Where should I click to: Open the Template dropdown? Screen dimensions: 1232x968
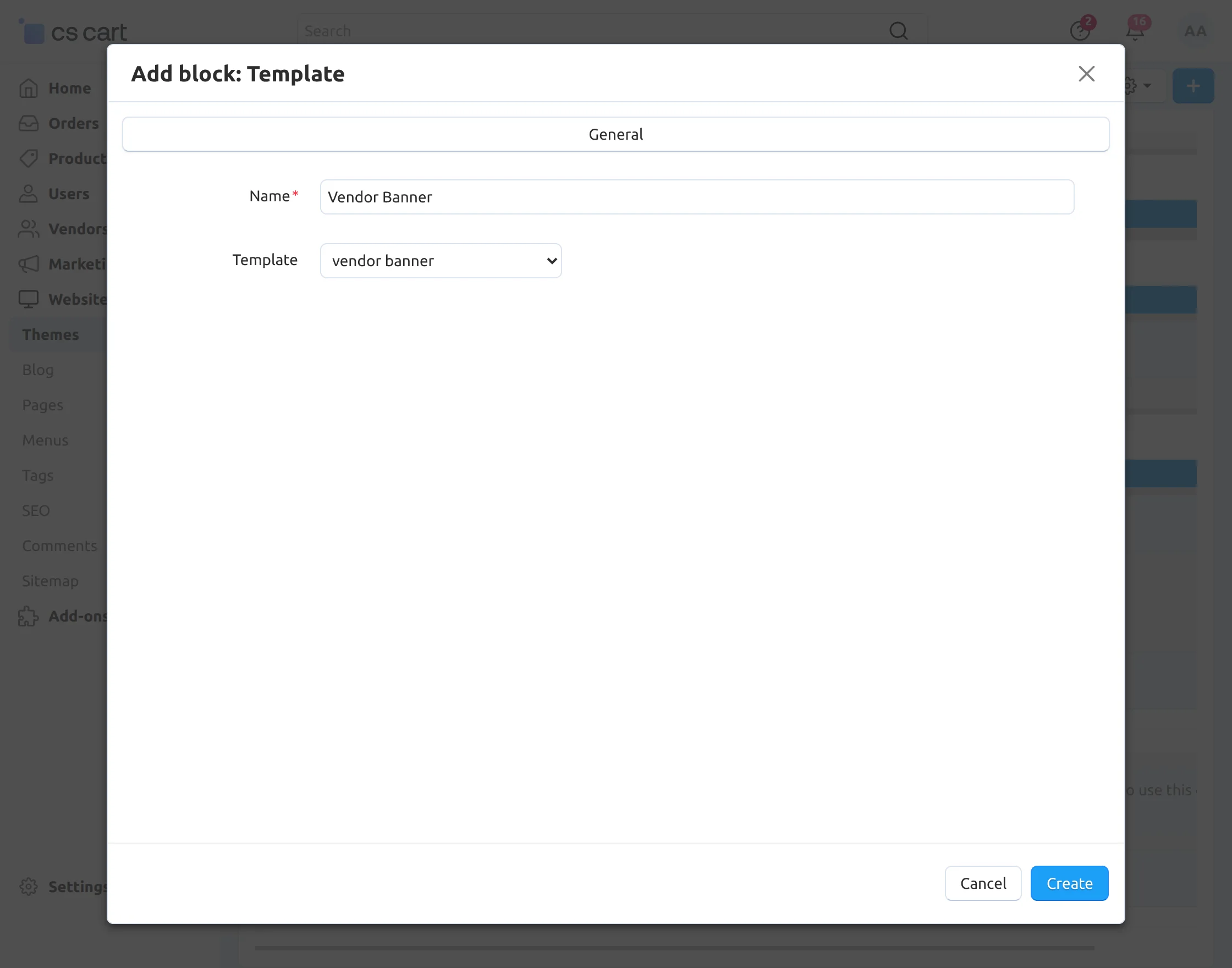(441, 261)
